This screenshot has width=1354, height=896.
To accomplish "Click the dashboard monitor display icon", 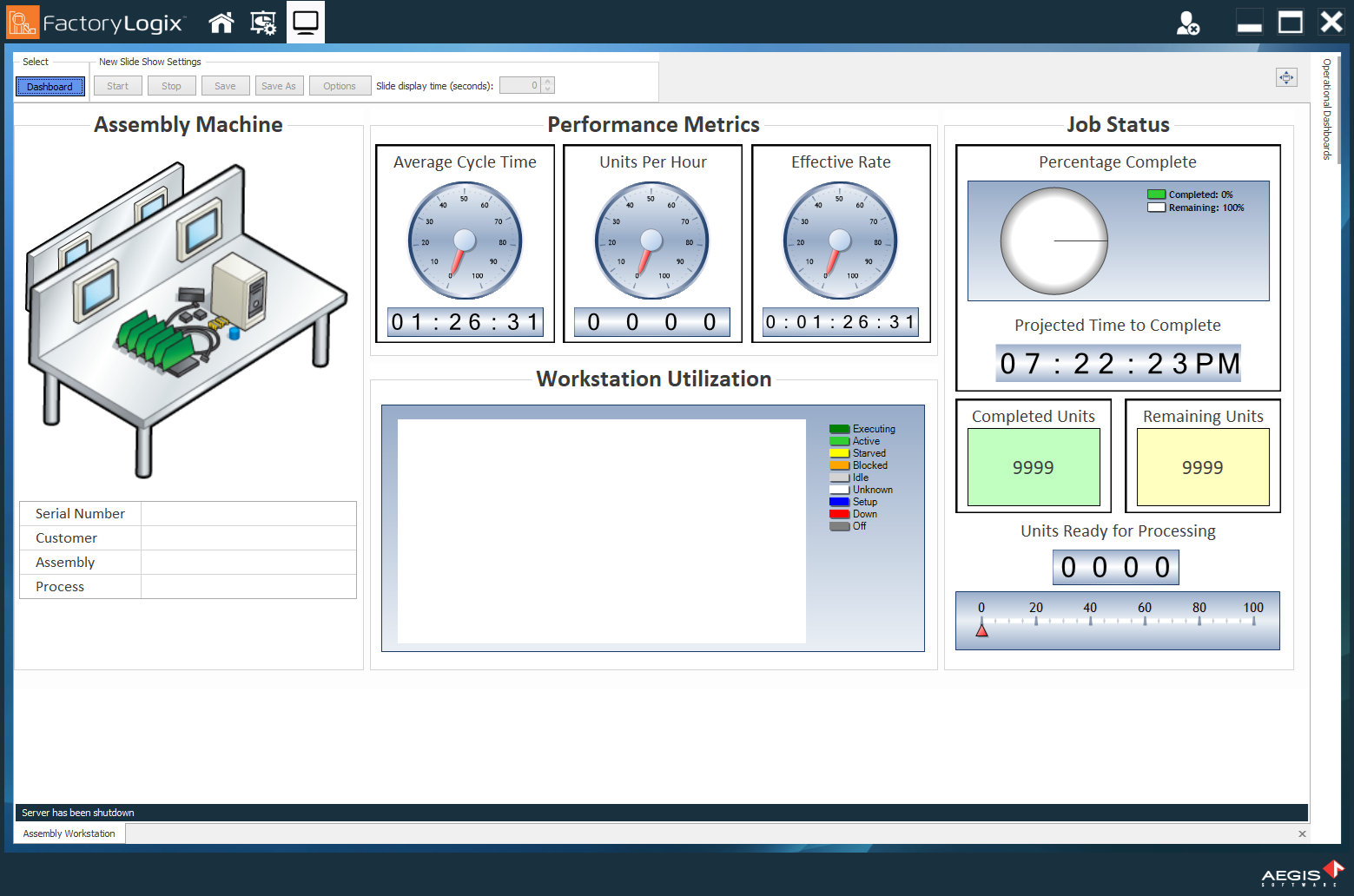I will (x=305, y=23).
